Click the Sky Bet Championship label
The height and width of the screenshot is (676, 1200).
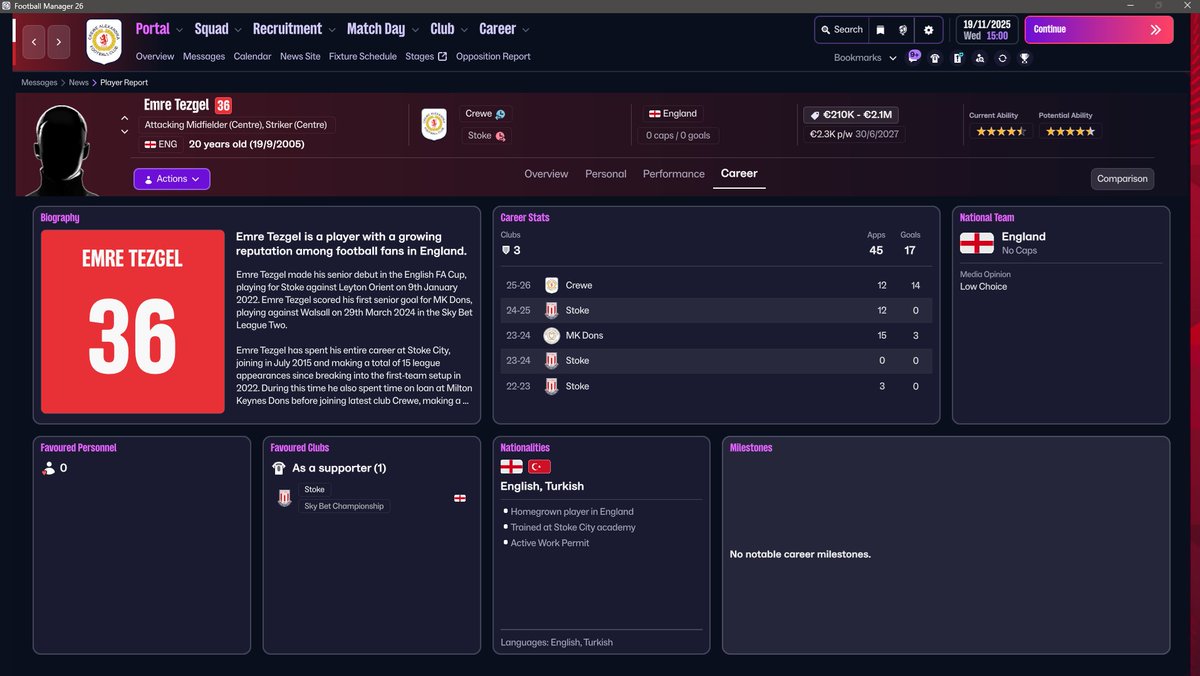pyautogui.click(x=344, y=506)
